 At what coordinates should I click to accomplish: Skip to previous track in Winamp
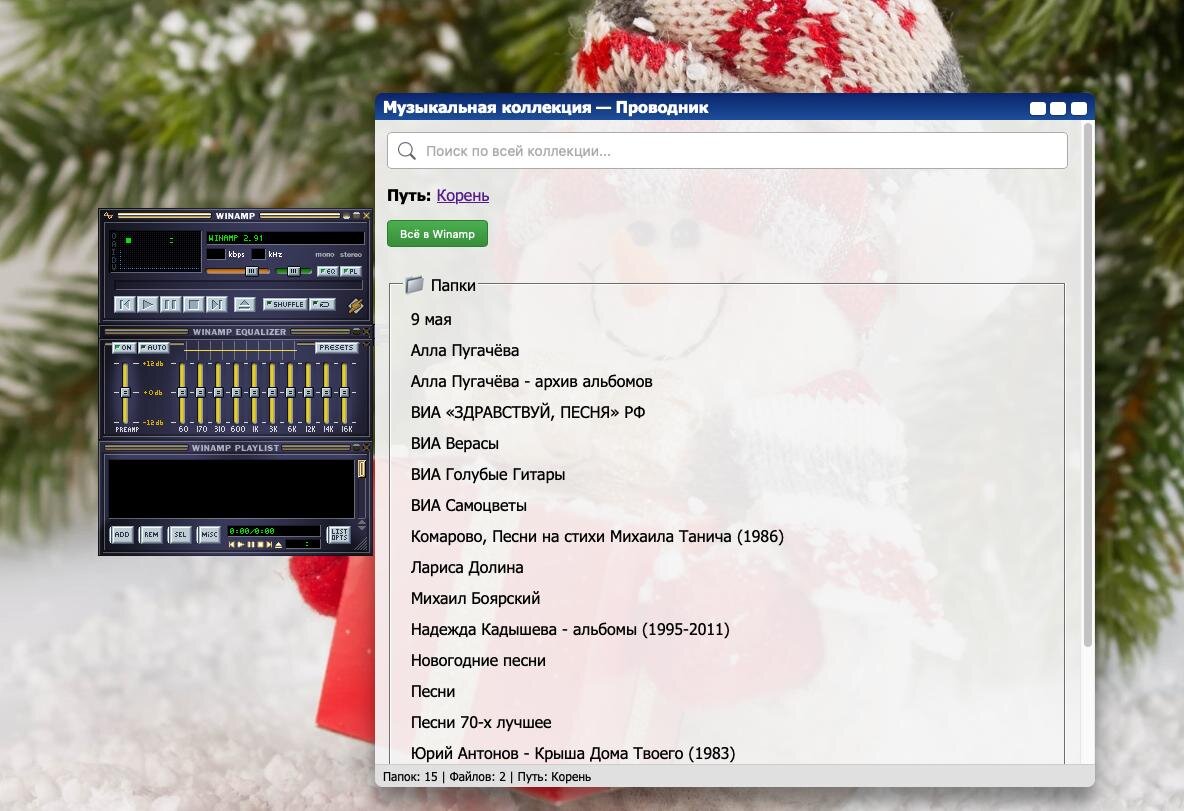point(125,304)
